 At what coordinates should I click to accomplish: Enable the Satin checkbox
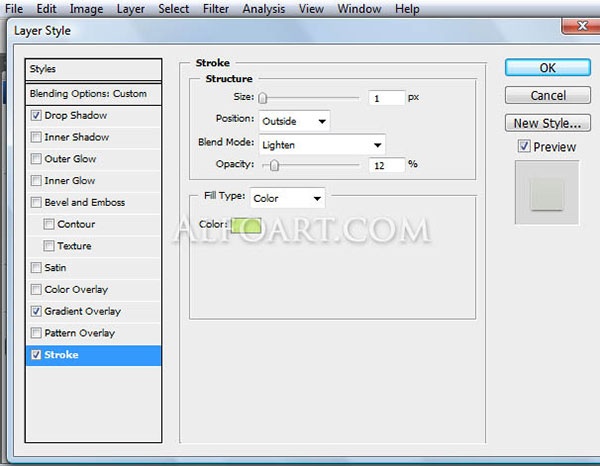[x=36, y=267]
